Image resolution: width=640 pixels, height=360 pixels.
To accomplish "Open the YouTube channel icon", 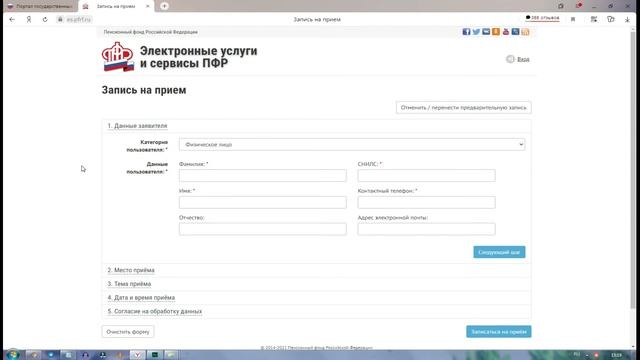I will coord(506,32).
